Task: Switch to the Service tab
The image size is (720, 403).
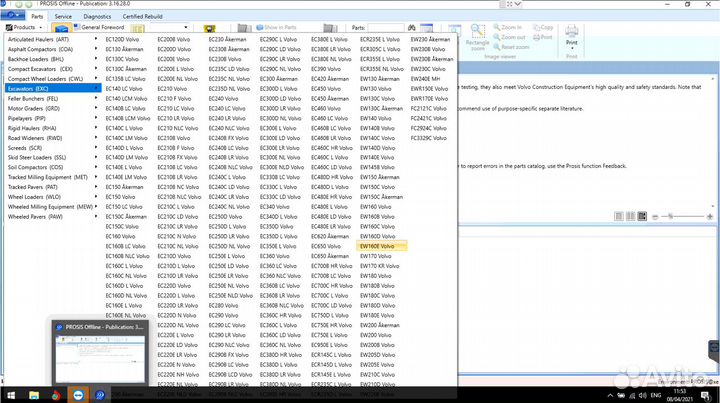Action: 63,16
